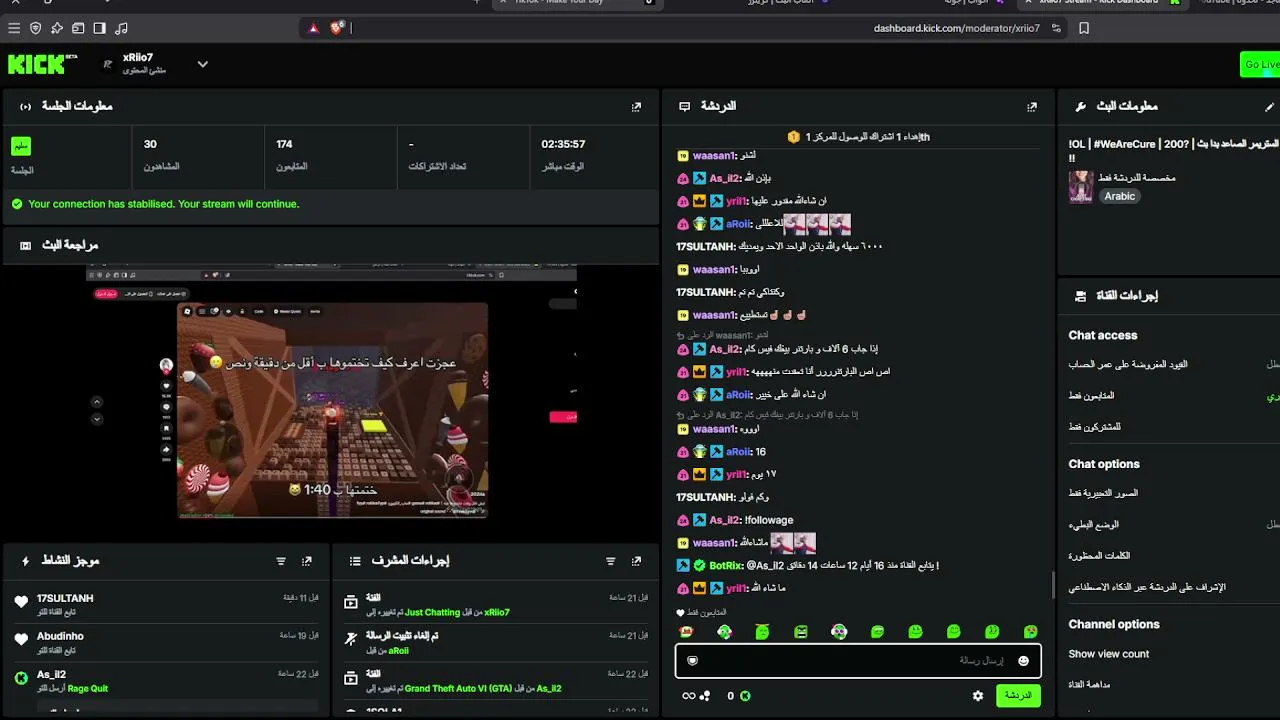Image resolution: width=1280 pixels, height=720 pixels.
Task: Click the 02:35:57 live time value
Action: (x=563, y=144)
